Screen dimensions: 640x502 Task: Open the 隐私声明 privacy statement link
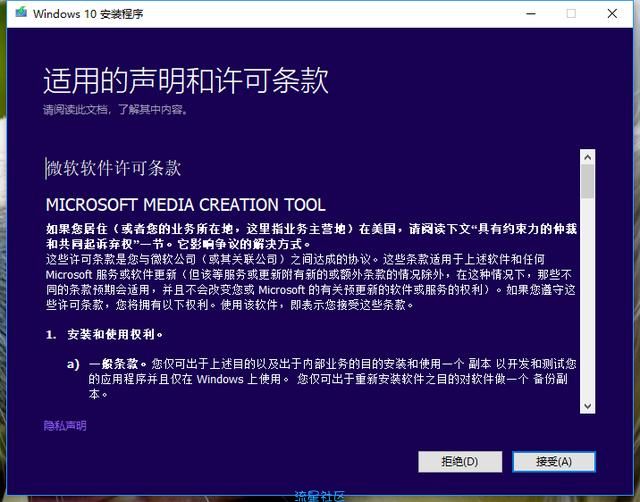(65, 426)
